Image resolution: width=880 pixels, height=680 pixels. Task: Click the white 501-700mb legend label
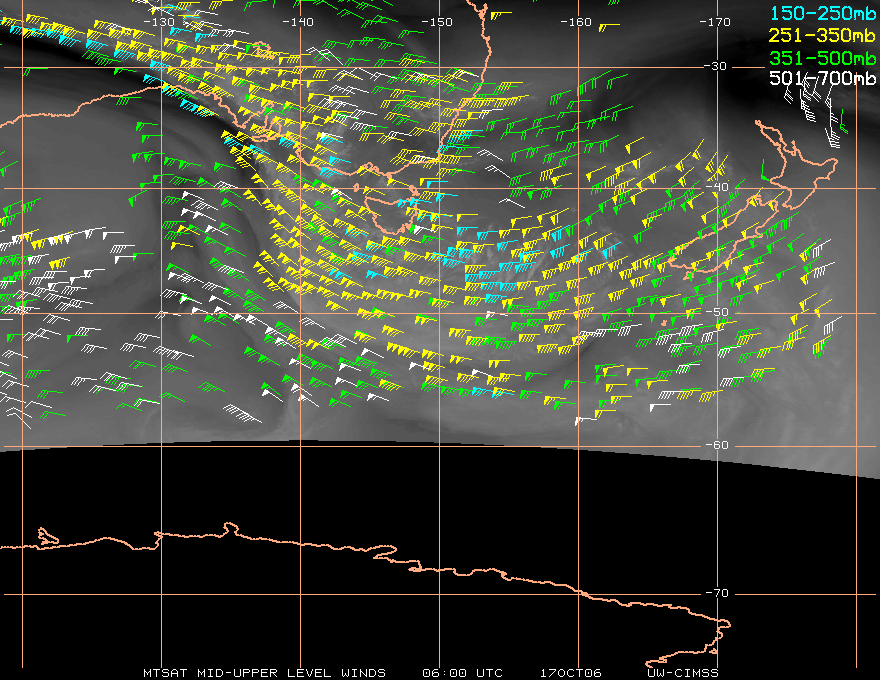click(822, 79)
